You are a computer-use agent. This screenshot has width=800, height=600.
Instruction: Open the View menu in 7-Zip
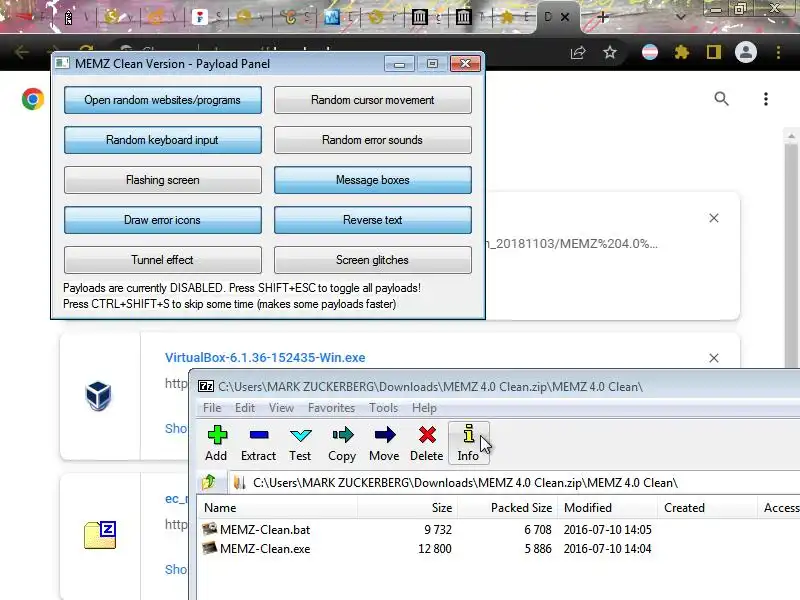point(281,408)
